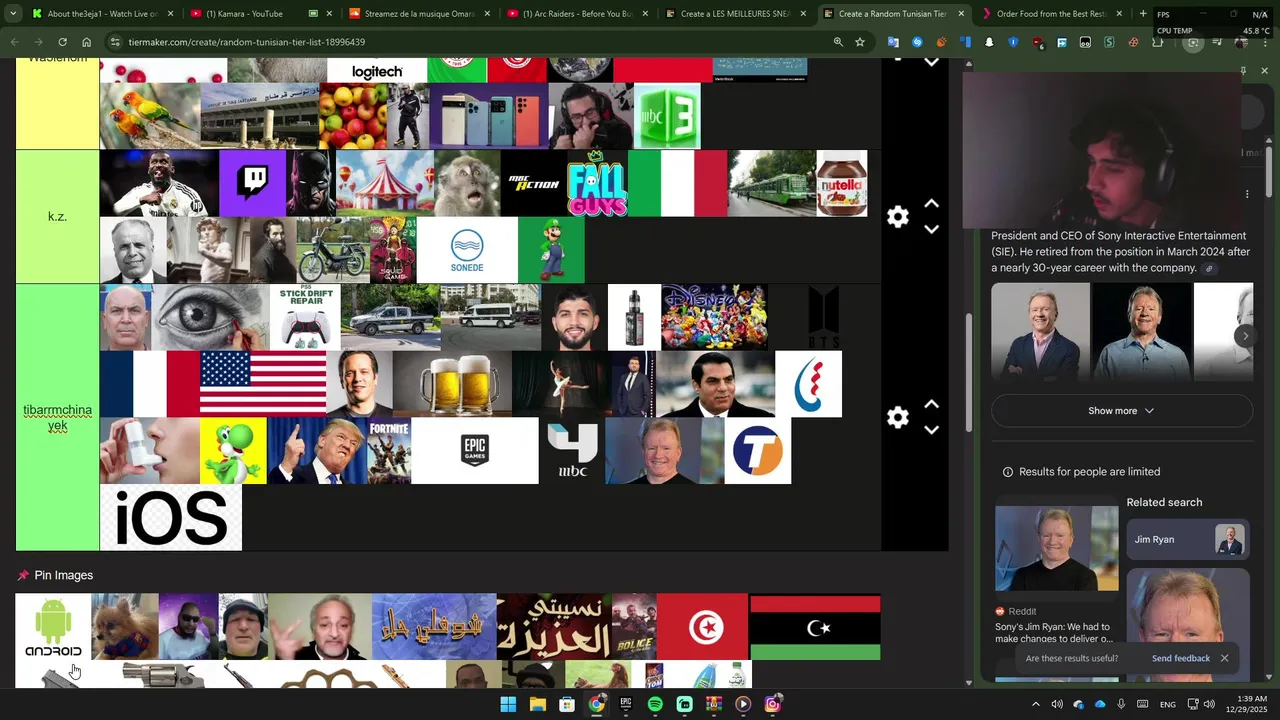
Task: Open settings gear for k.z. tier row
Action: pyautogui.click(x=898, y=217)
